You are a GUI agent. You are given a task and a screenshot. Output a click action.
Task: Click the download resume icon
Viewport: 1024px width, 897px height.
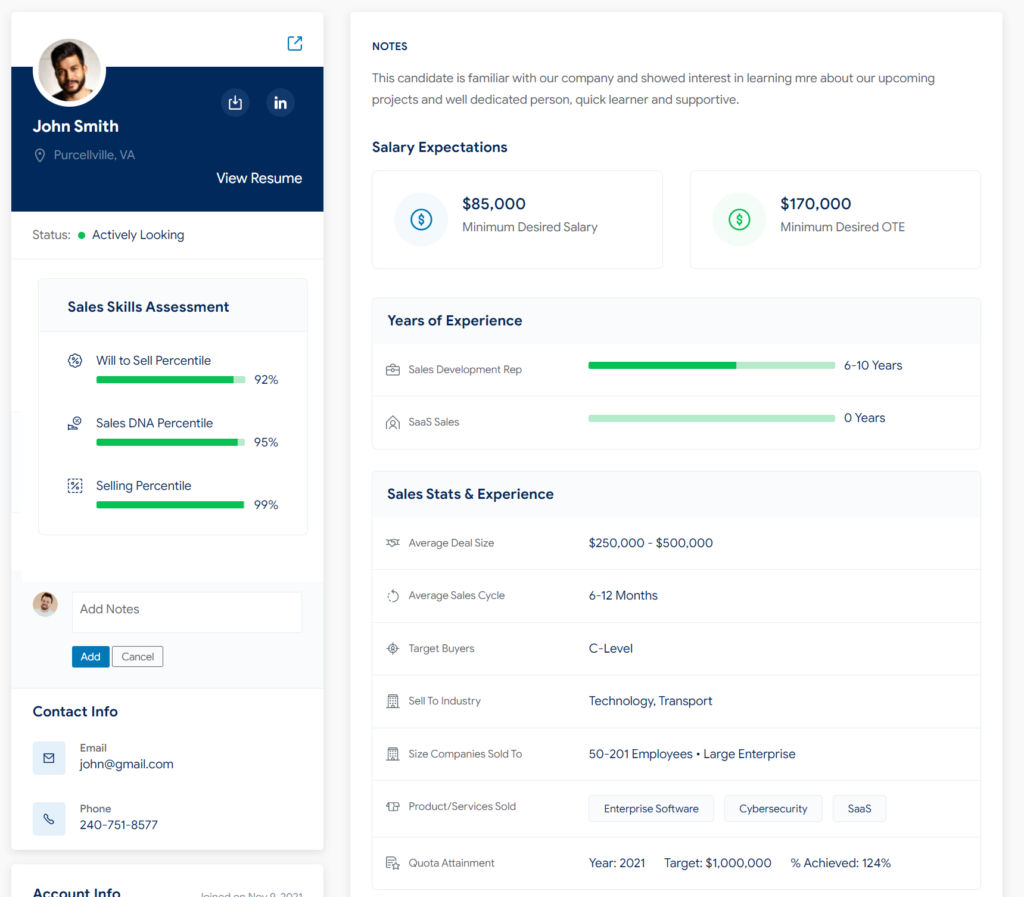[235, 102]
